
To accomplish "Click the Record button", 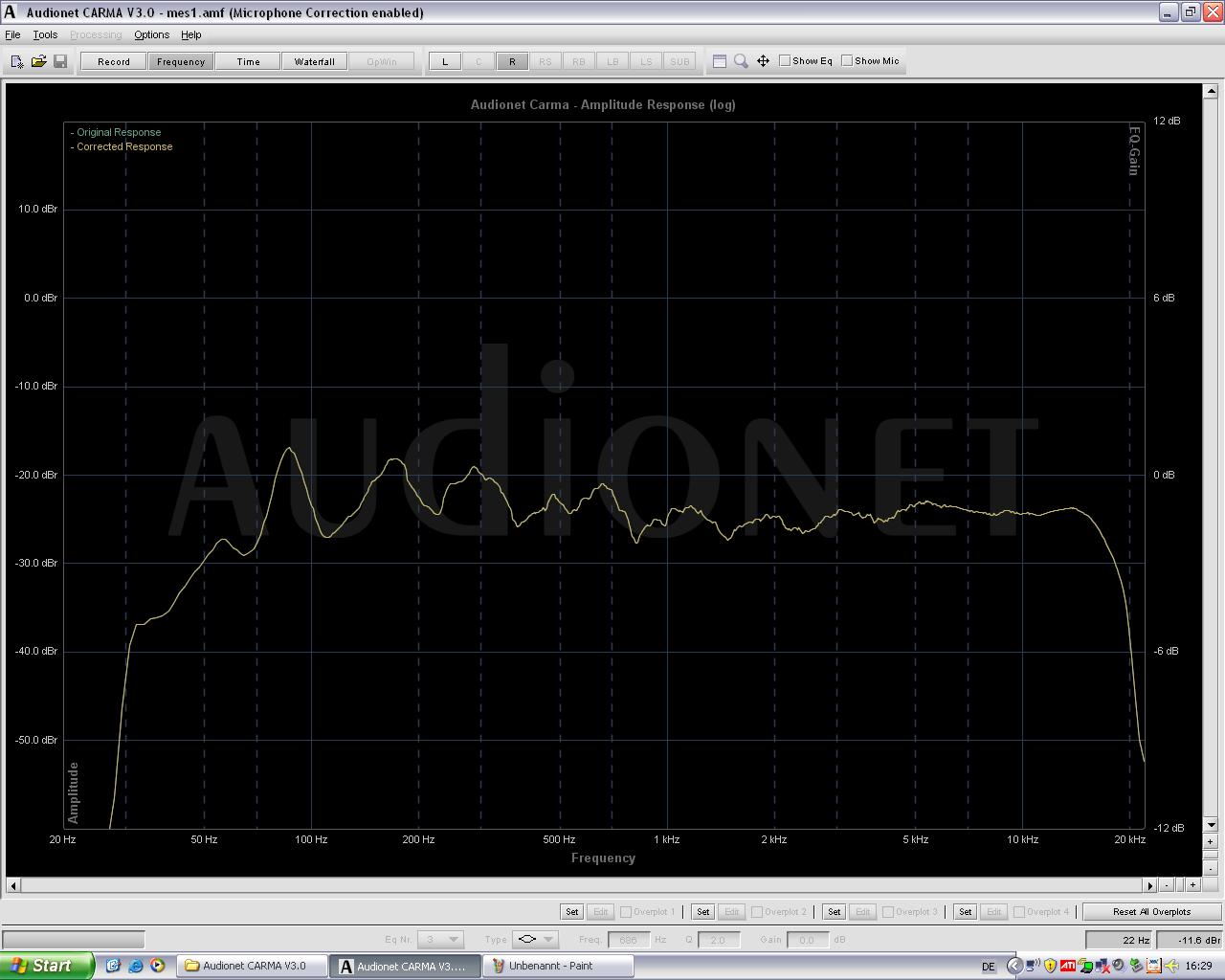I will click(x=114, y=61).
